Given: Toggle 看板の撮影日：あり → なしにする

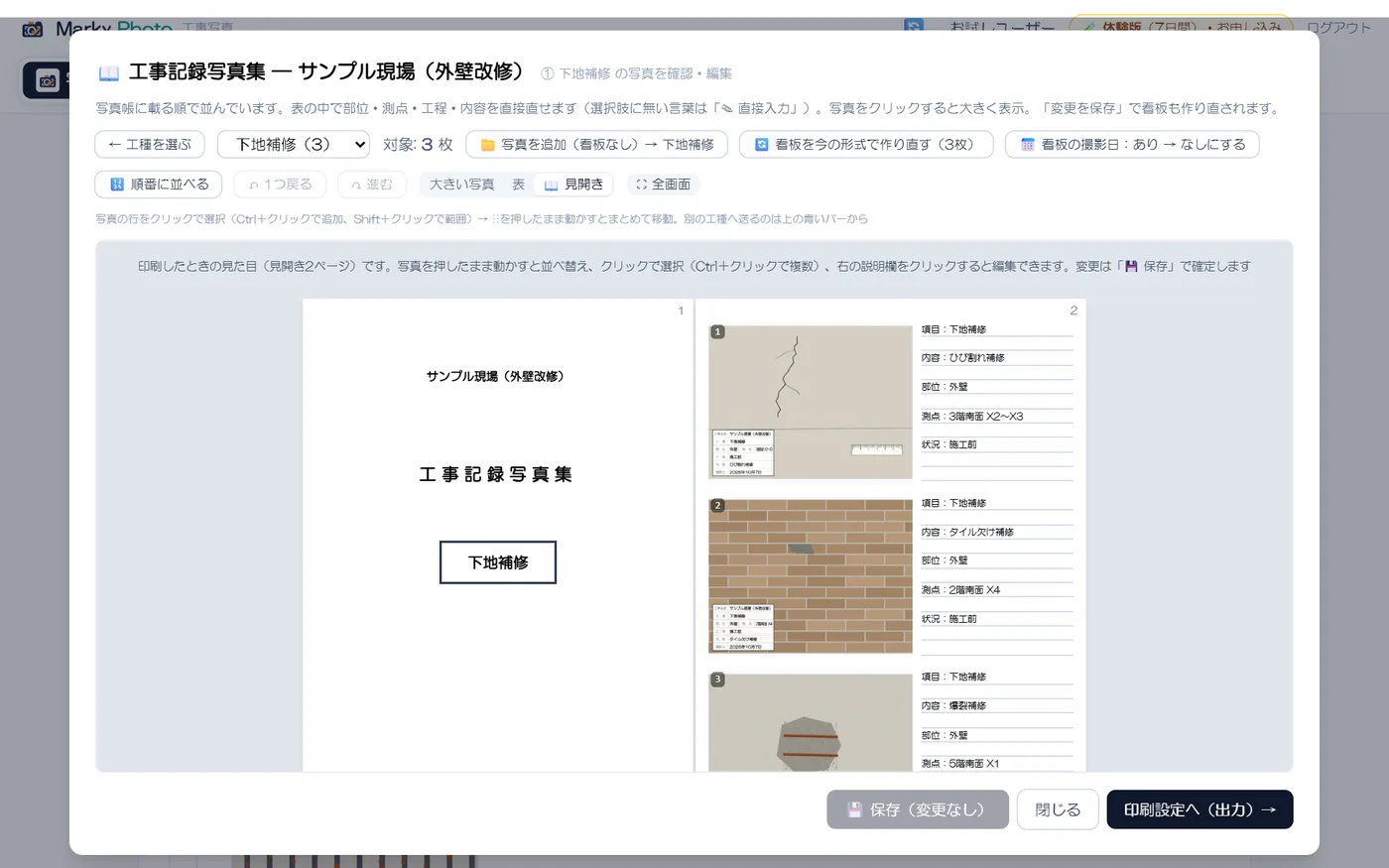Looking at the screenshot, I should click(x=1132, y=145).
